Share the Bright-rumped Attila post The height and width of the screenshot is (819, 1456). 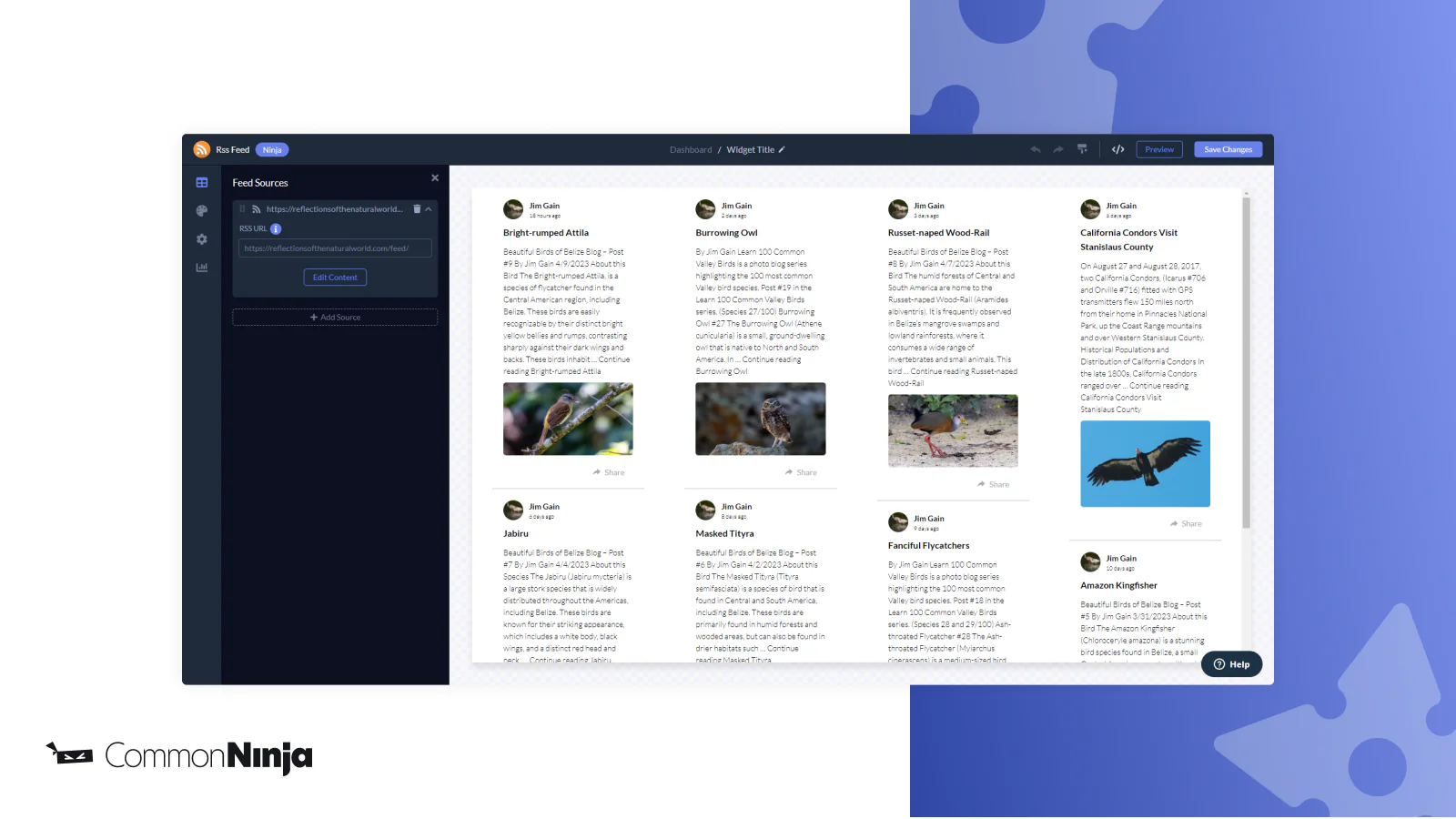[609, 472]
